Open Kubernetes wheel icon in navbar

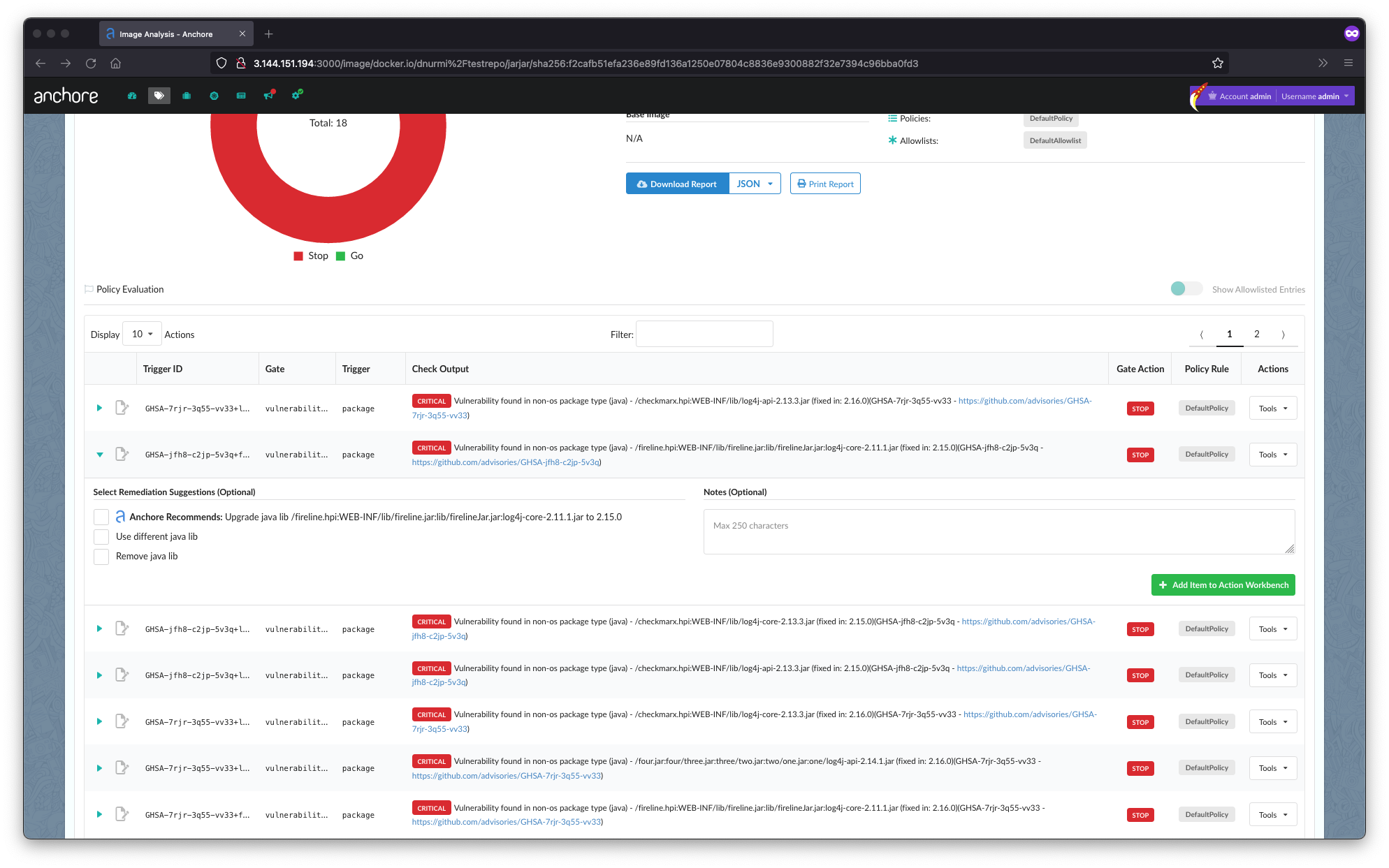(x=214, y=96)
